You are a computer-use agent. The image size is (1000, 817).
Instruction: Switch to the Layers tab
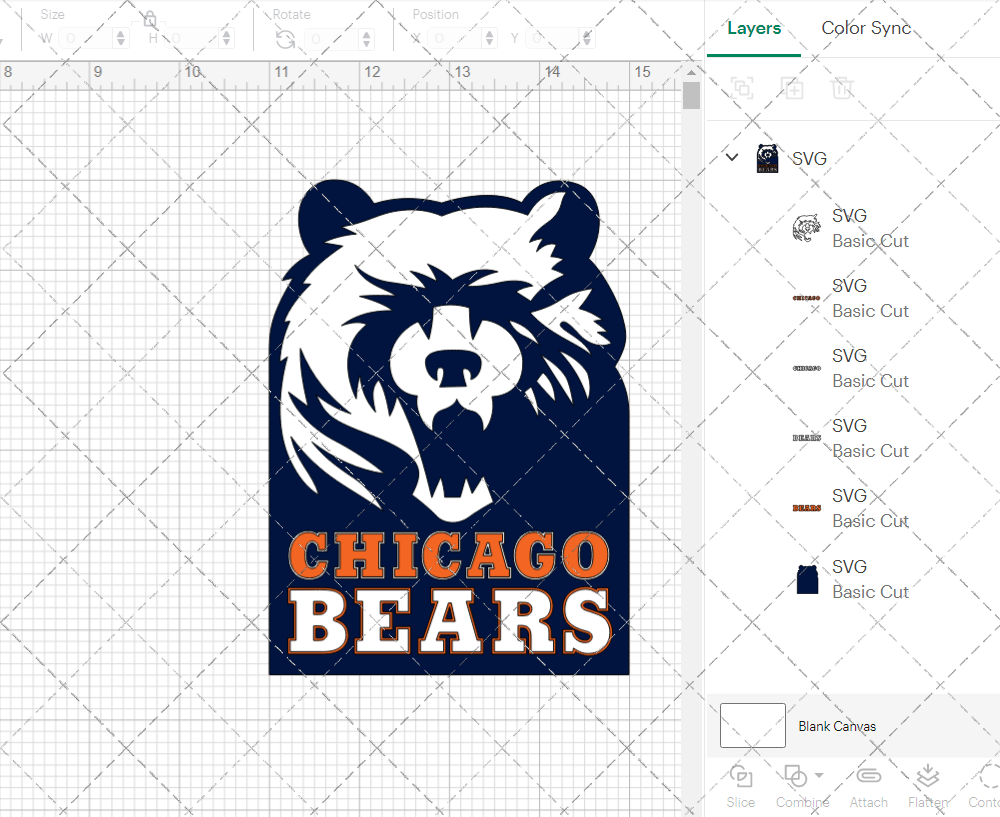(754, 29)
